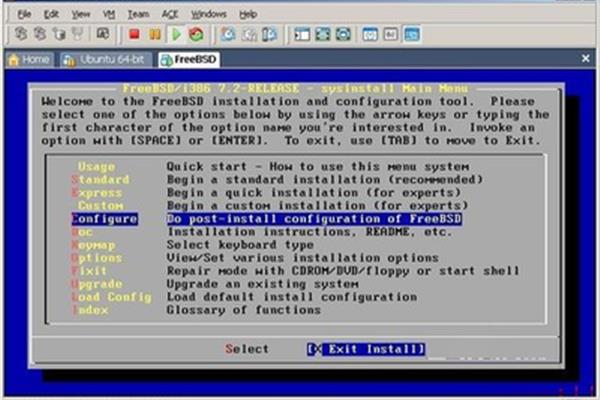Click the Load Config entry
Image resolution: width=600 pixels, height=400 pixels.
[111, 297]
